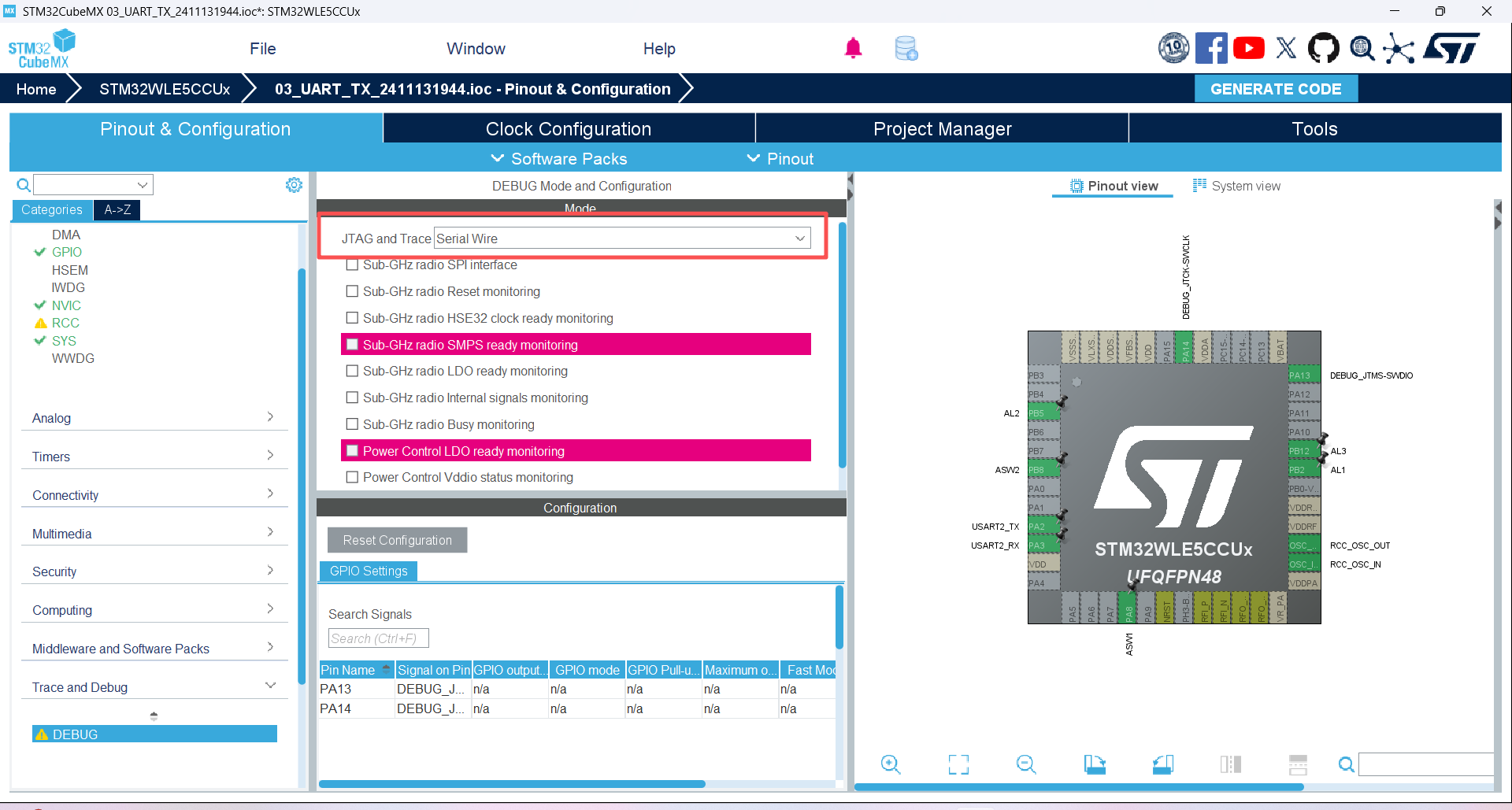Enable Sub-GHz radio Internal signals monitoring
The width and height of the screenshot is (1512, 810).
(352, 398)
